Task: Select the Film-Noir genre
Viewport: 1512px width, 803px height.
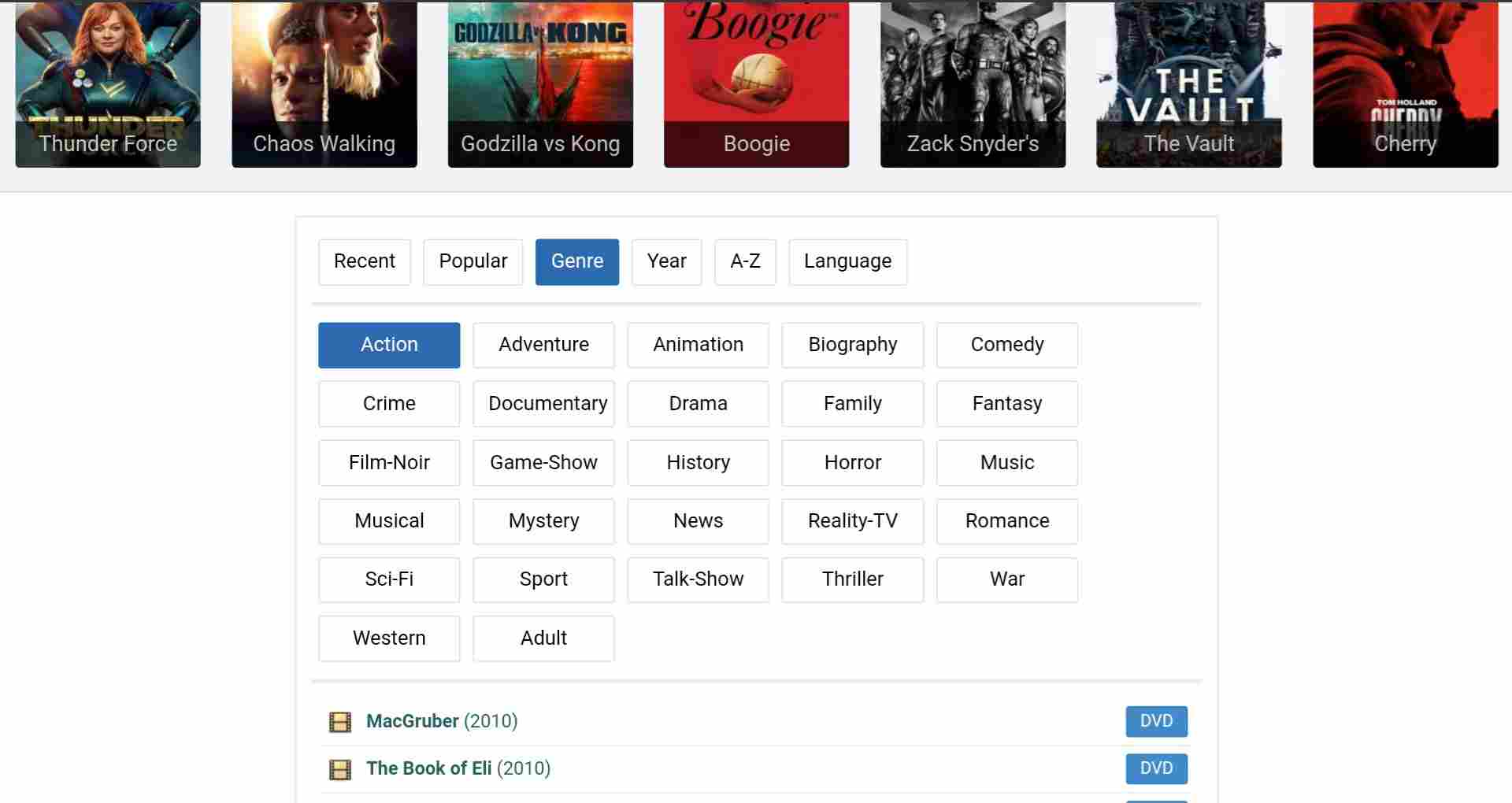Action: 389,463
